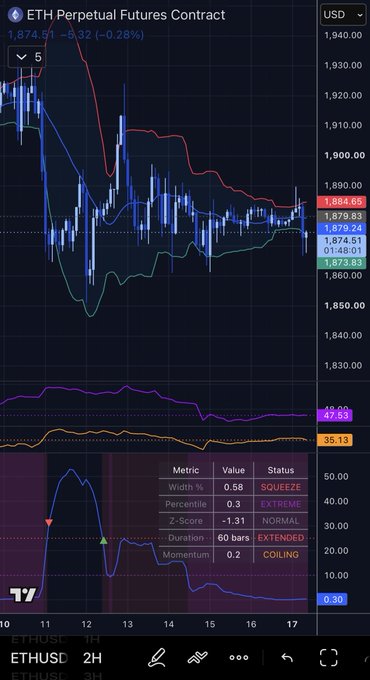370x680 pixels.
Task: Click the Duration value 60 bars
Action: coord(233,538)
